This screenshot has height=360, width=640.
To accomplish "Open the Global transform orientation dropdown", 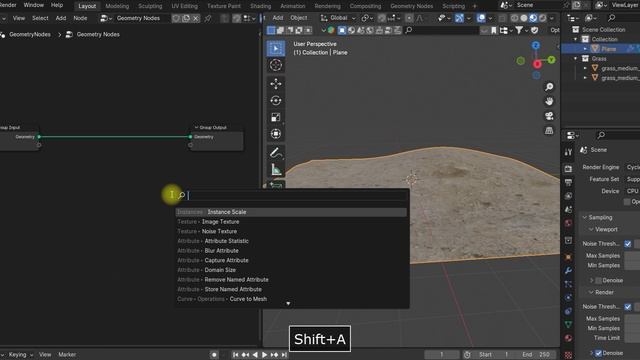I will click(x=338, y=18).
